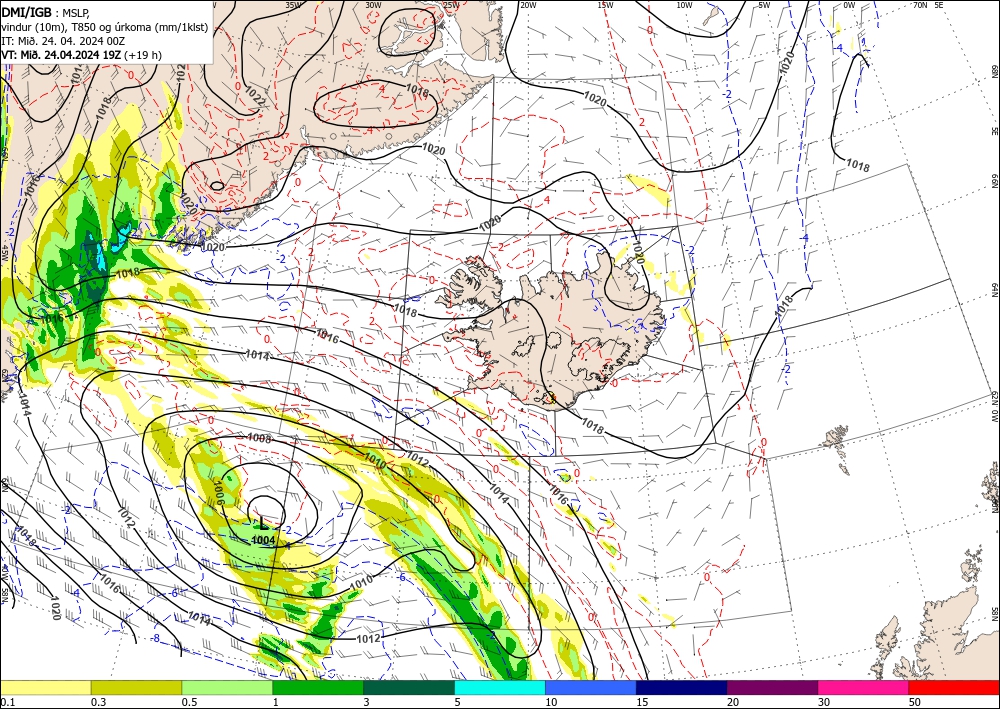Click the '30W' longitude label

pyautogui.click(x=374, y=5)
